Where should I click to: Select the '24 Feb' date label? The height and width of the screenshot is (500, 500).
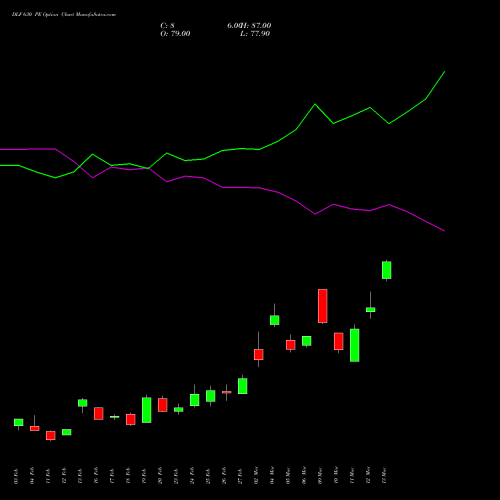pyautogui.click(x=192, y=476)
